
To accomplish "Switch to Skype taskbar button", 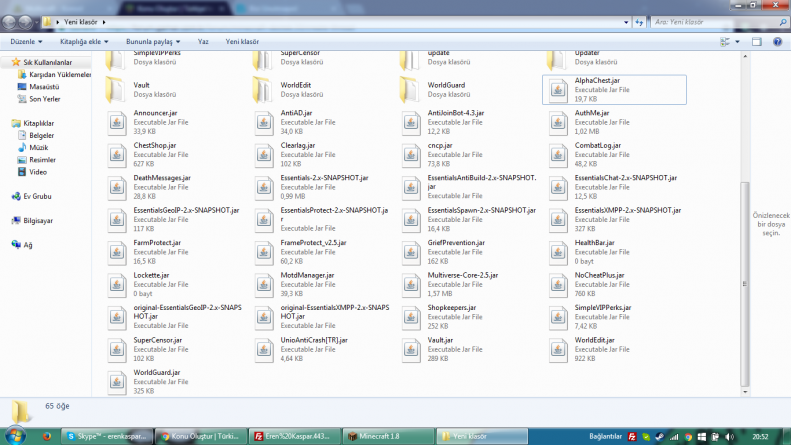I will click(107, 436).
